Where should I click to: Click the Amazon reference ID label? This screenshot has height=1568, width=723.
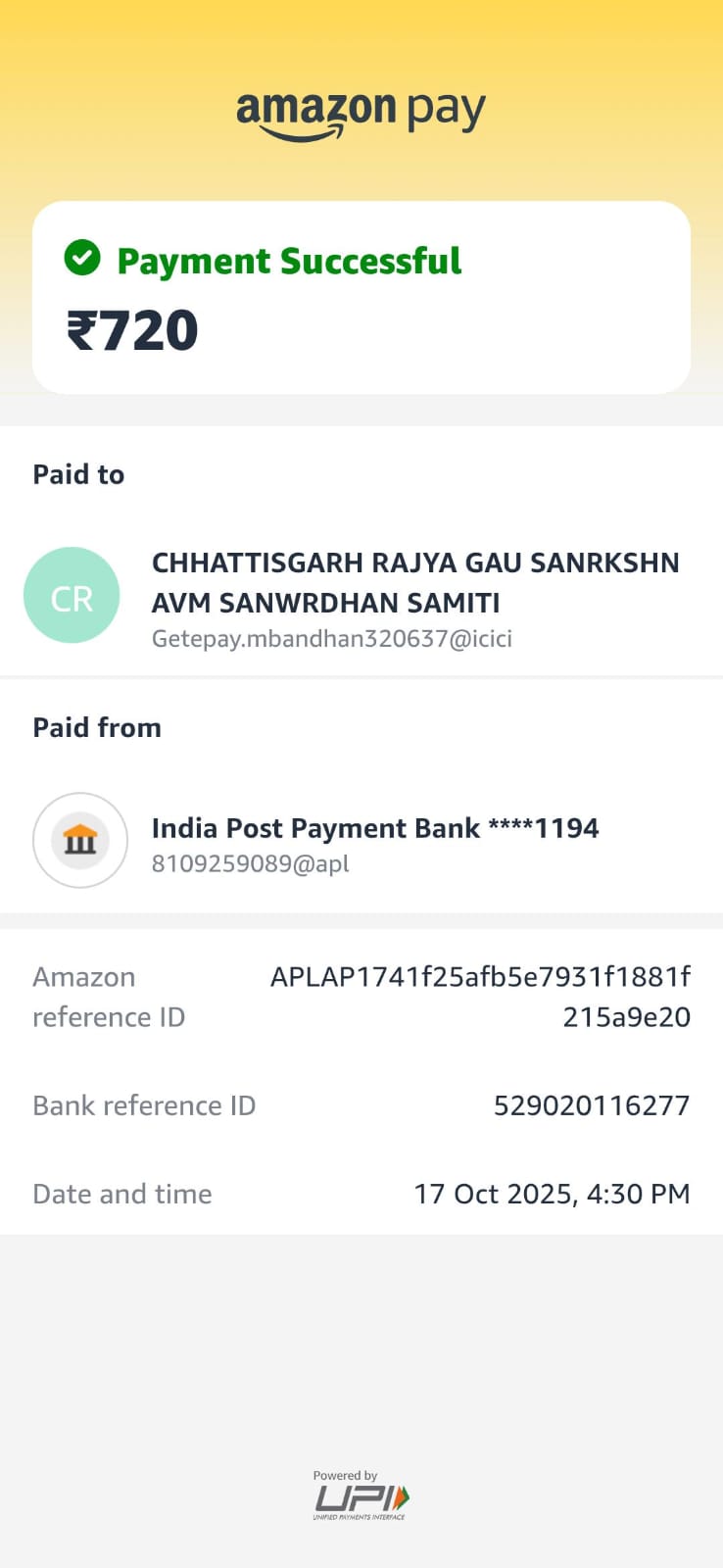tap(108, 996)
